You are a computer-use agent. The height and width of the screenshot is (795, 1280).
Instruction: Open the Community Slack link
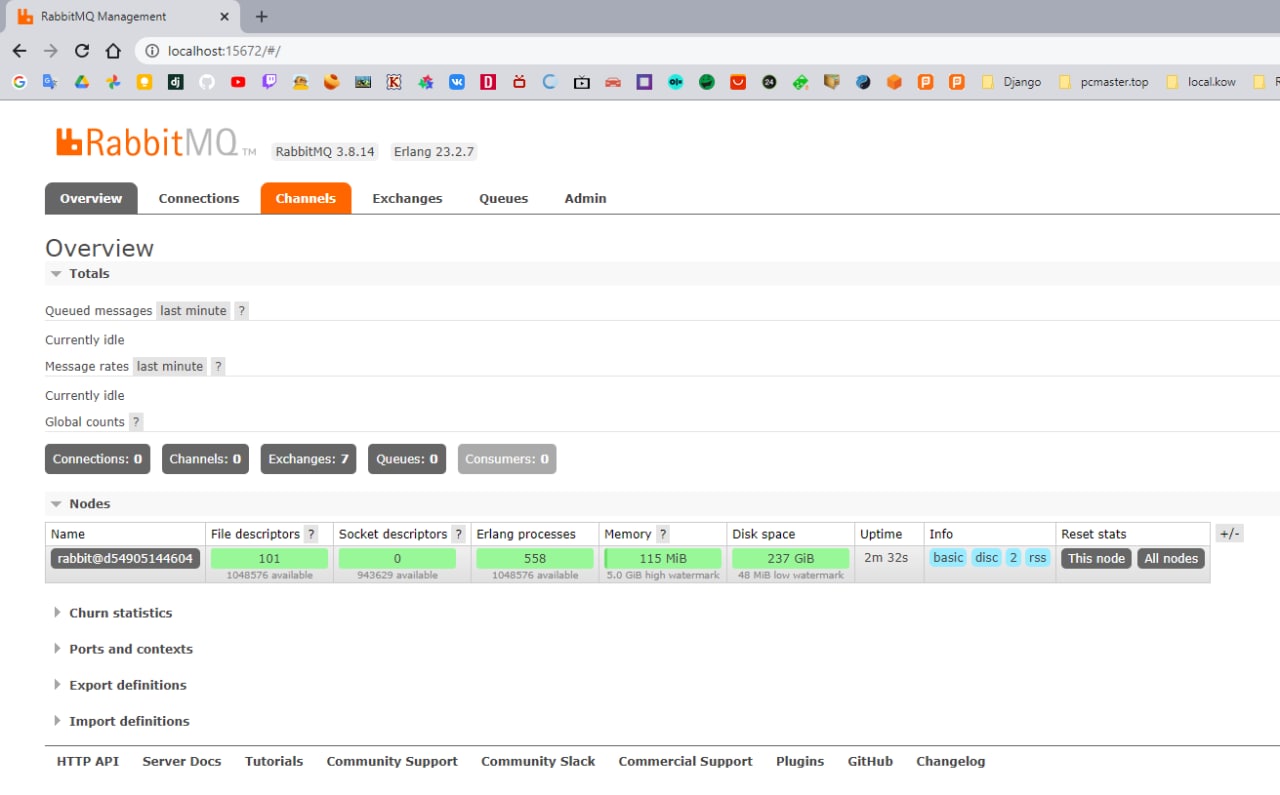click(x=538, y=761)
